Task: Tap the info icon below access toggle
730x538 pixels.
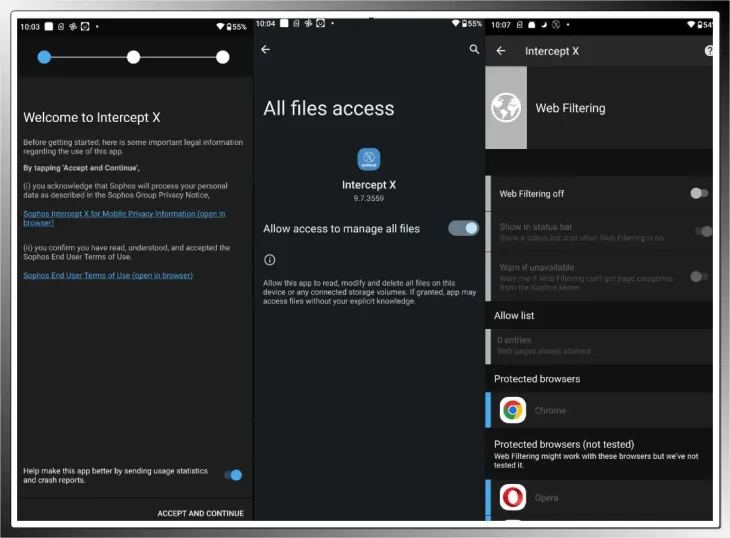Action: 269,260
